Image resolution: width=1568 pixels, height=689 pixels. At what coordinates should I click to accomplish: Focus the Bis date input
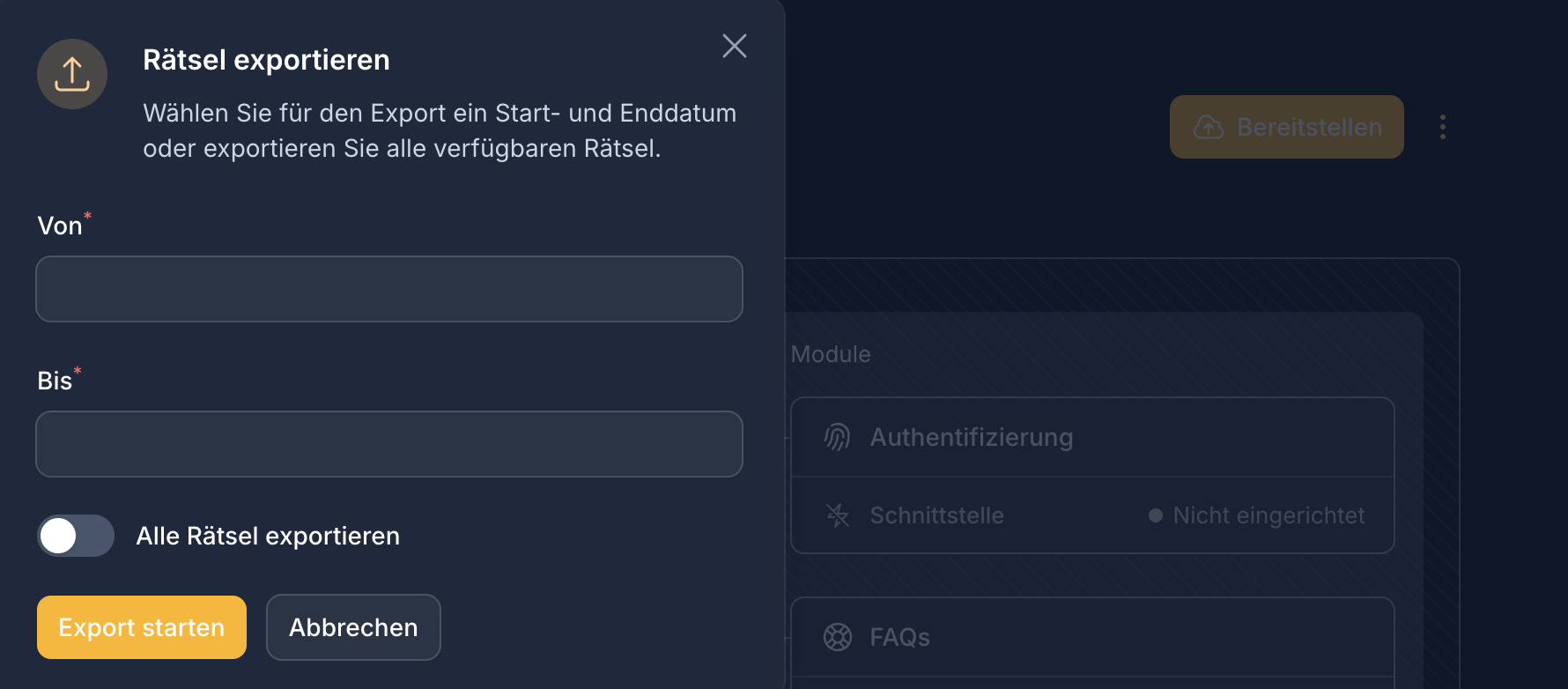point(388,444)
